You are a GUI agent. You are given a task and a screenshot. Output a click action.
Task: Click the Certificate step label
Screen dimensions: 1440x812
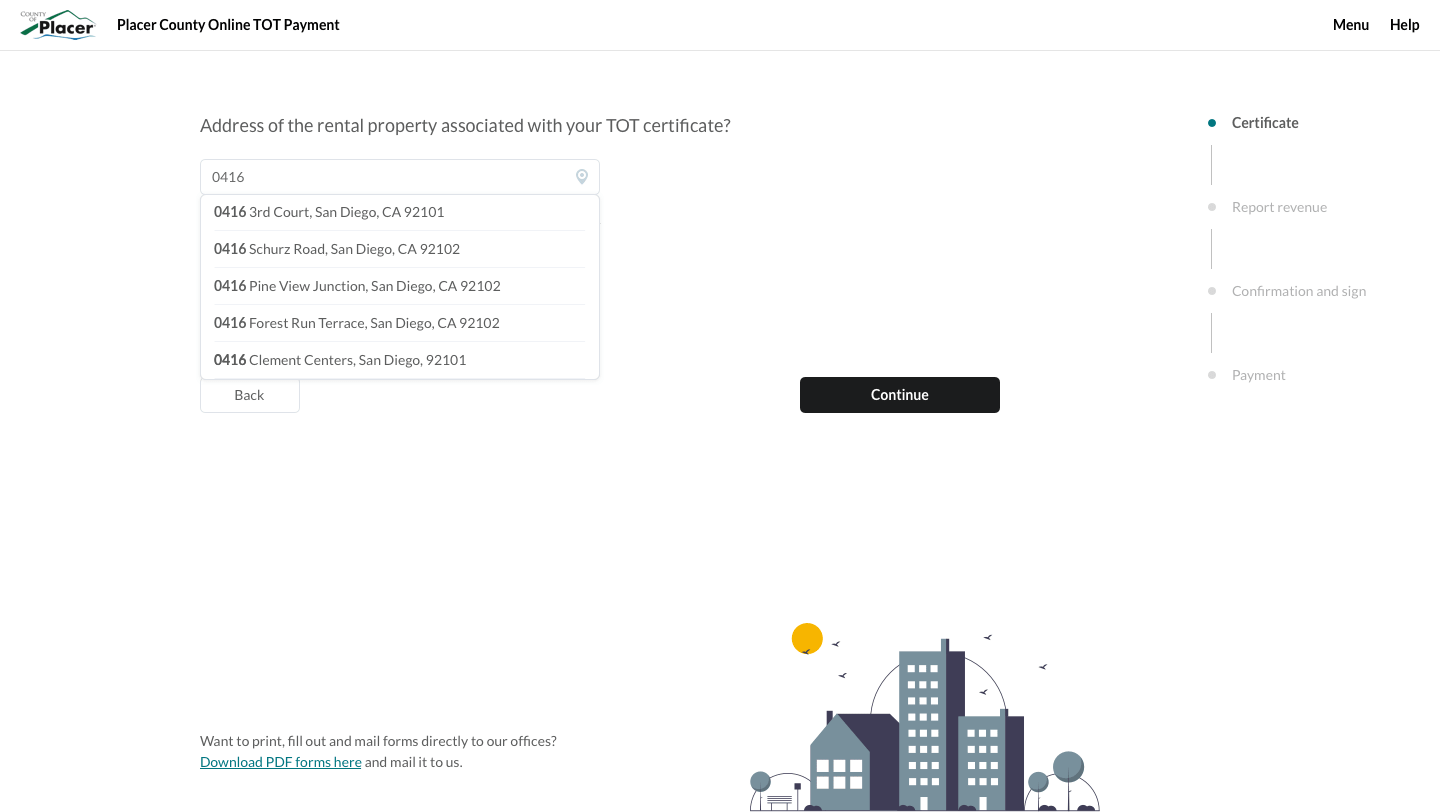[x=1265, y=122]
